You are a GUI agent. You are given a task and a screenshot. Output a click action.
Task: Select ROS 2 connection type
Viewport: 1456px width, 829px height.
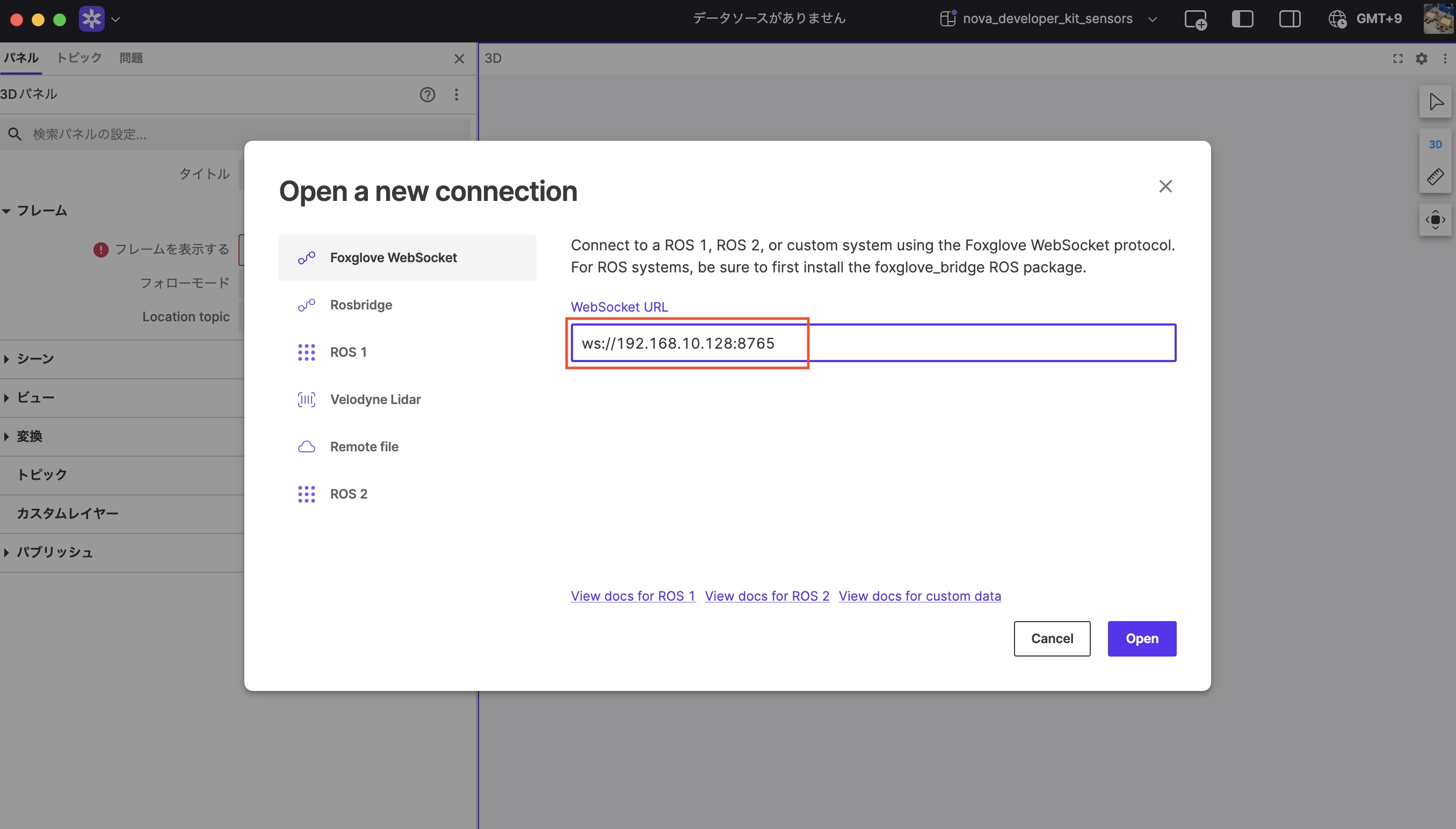pos(408,494)
